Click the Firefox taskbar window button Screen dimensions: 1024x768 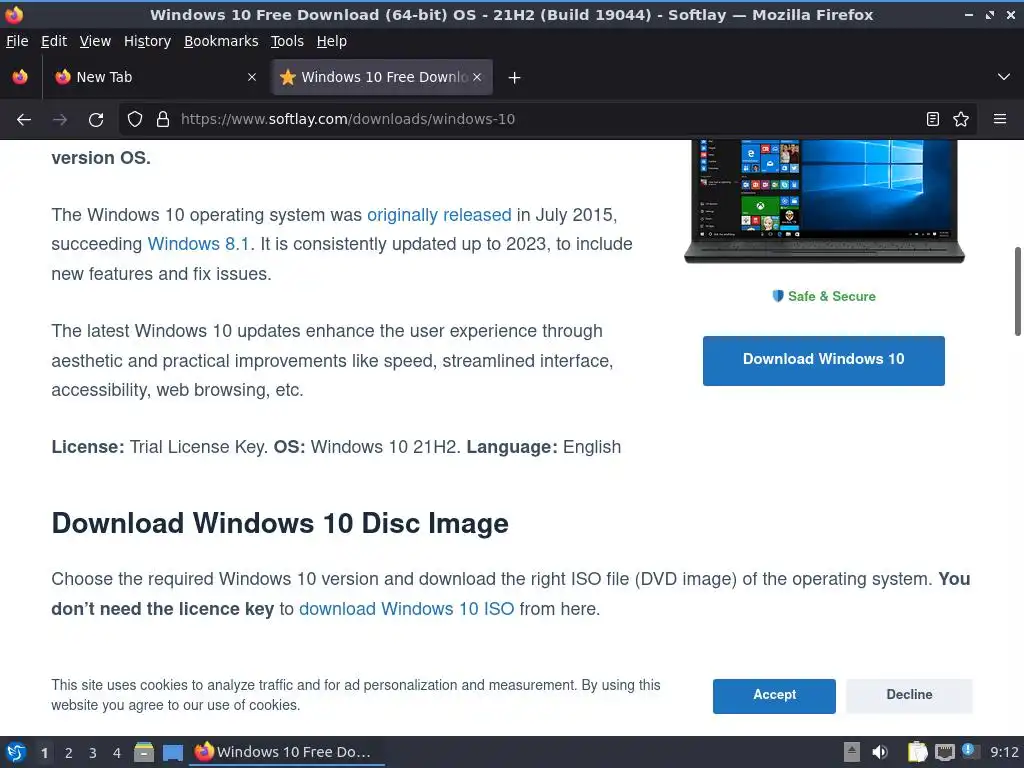[287, 752]
